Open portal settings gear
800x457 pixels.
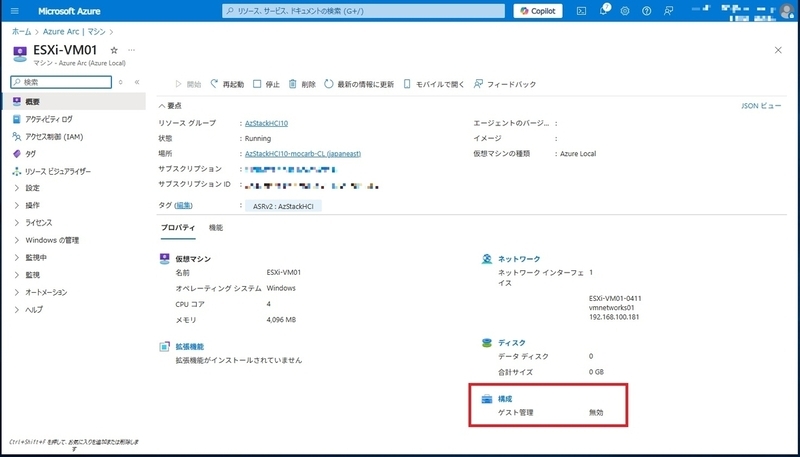pos(625,11)
